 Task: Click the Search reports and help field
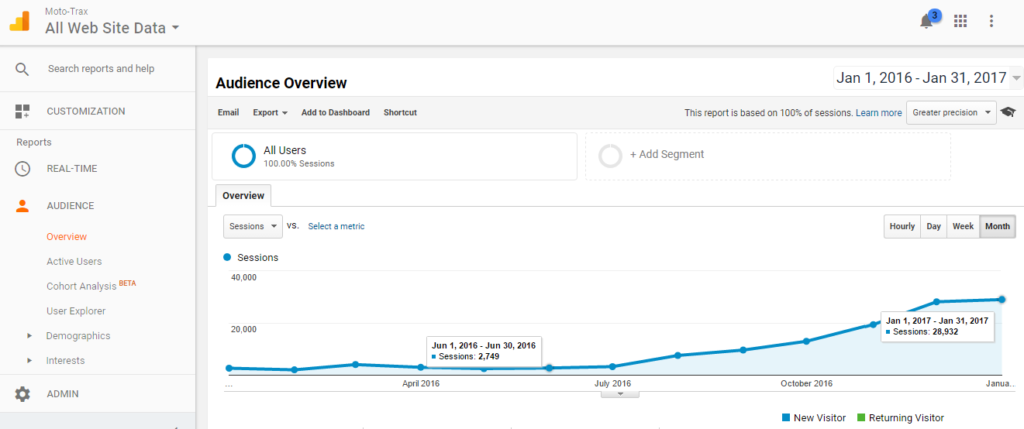click(101, 69)
